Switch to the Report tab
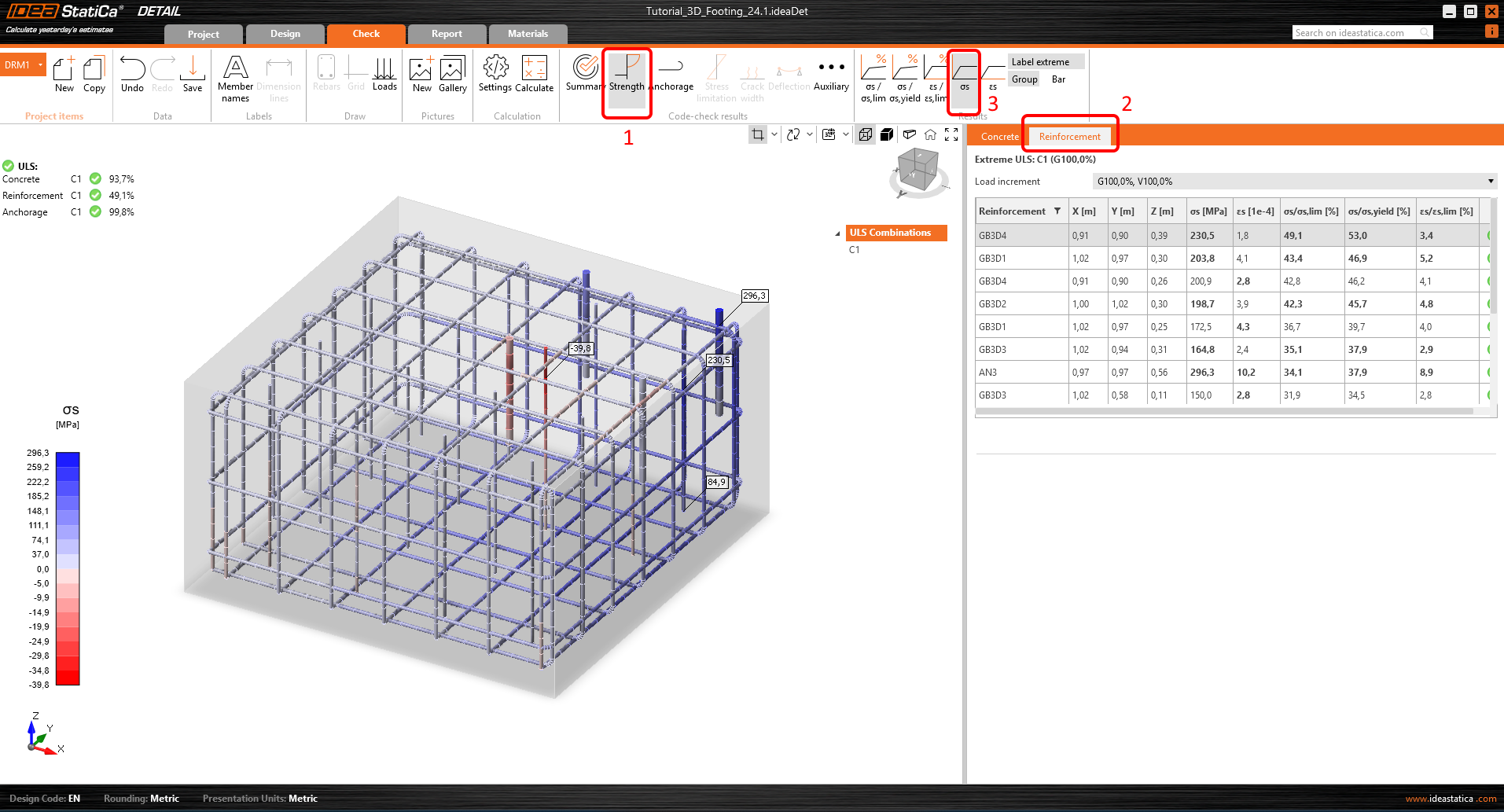 [x=447, y=34]
